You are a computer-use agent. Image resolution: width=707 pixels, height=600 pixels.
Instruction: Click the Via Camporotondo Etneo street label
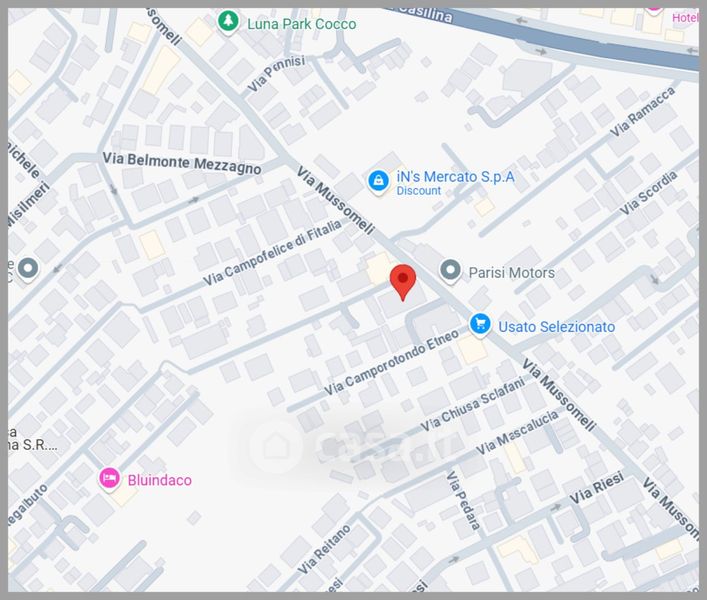[391, 362]
